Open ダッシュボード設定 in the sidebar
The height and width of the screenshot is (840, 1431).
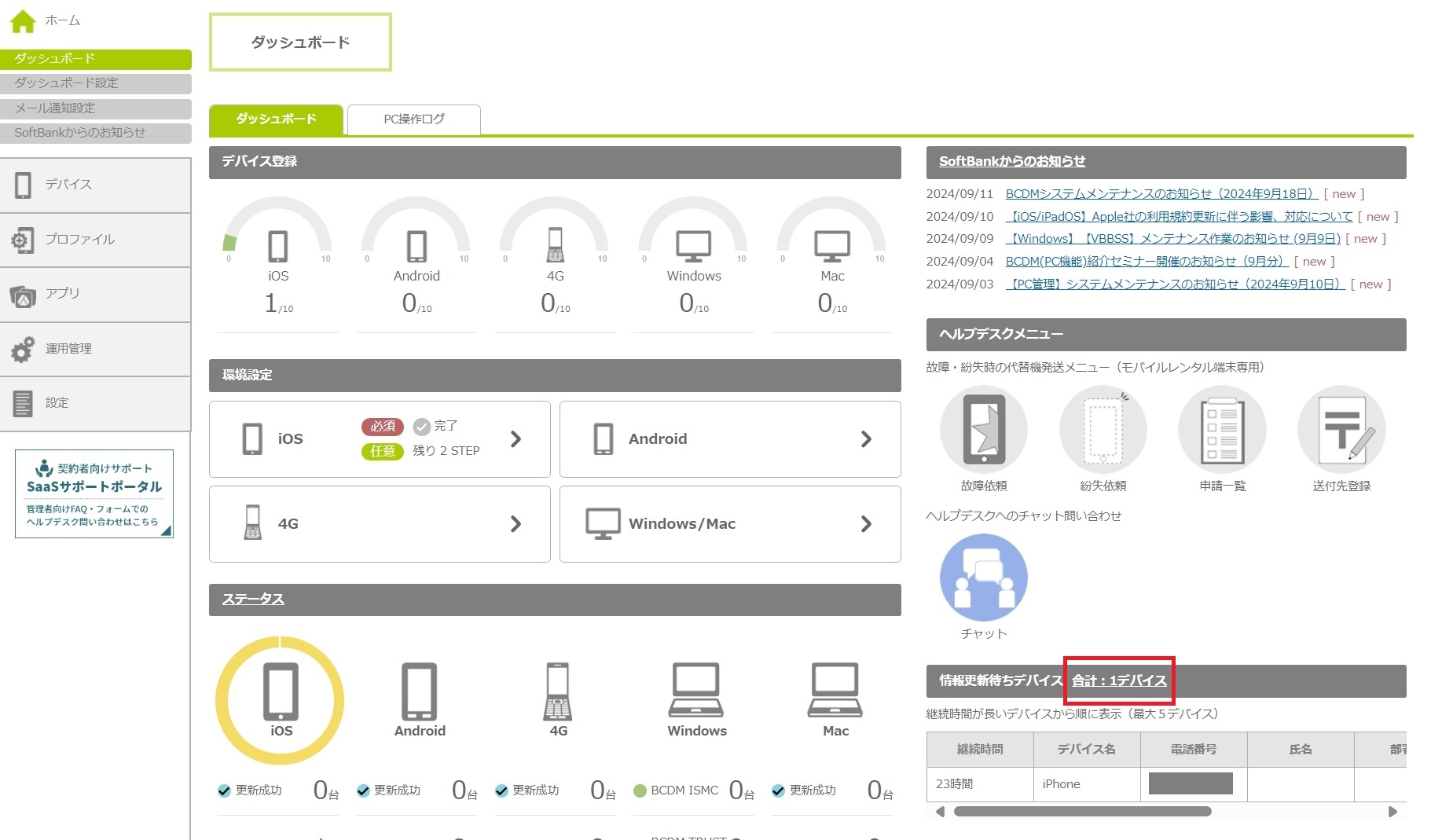click(95, 83)
